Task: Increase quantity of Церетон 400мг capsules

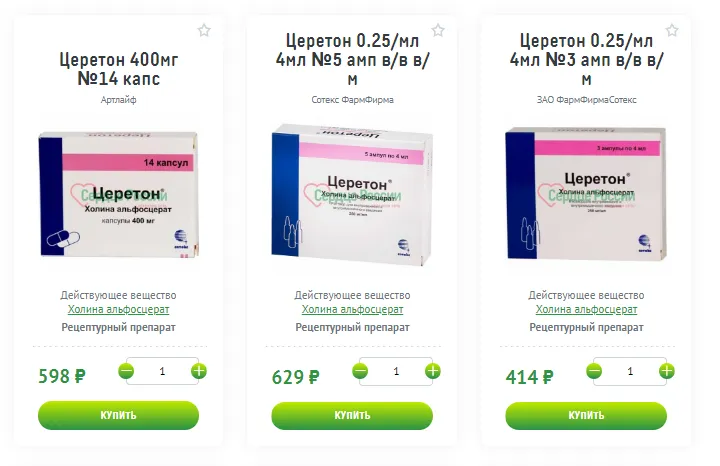Action: click(199, 371)
